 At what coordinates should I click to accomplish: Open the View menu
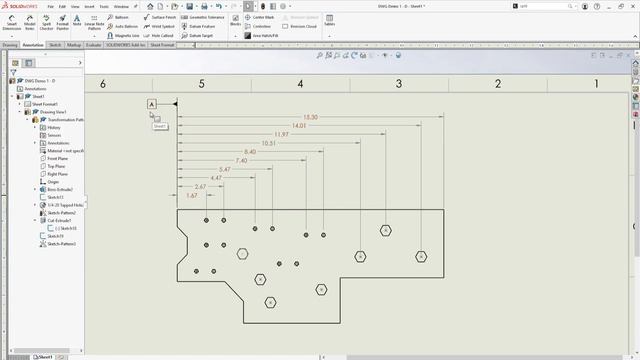(x=75, y=7)
